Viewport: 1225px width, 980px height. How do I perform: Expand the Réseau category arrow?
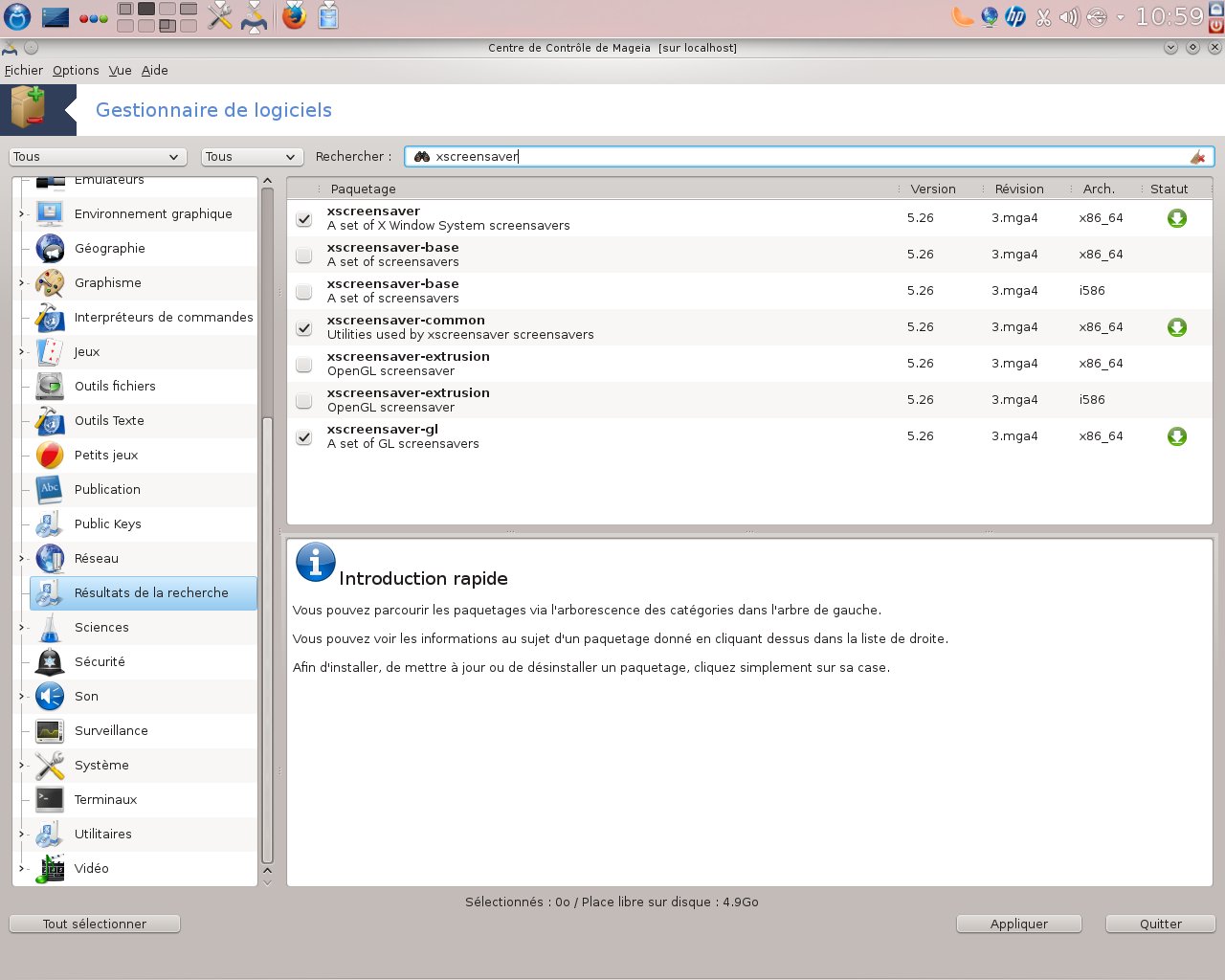point(22,559)
